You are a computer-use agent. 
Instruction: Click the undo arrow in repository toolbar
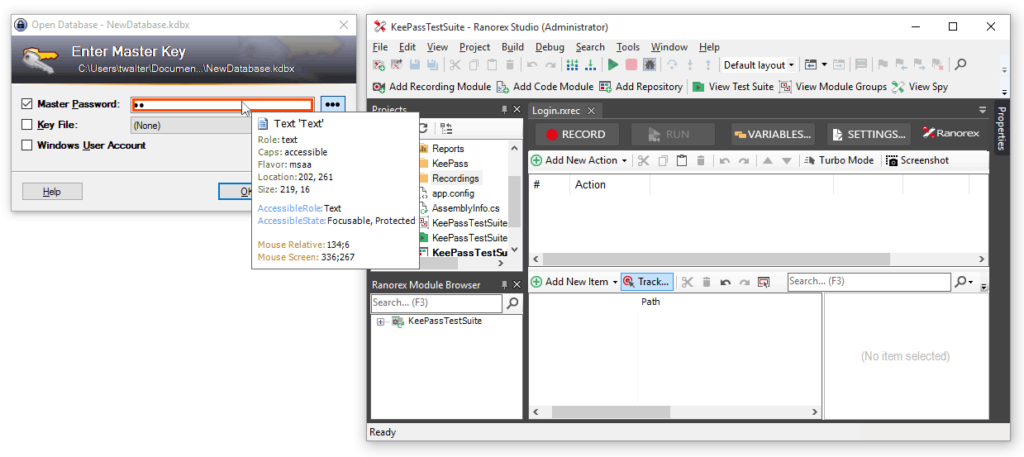(725, 282)
